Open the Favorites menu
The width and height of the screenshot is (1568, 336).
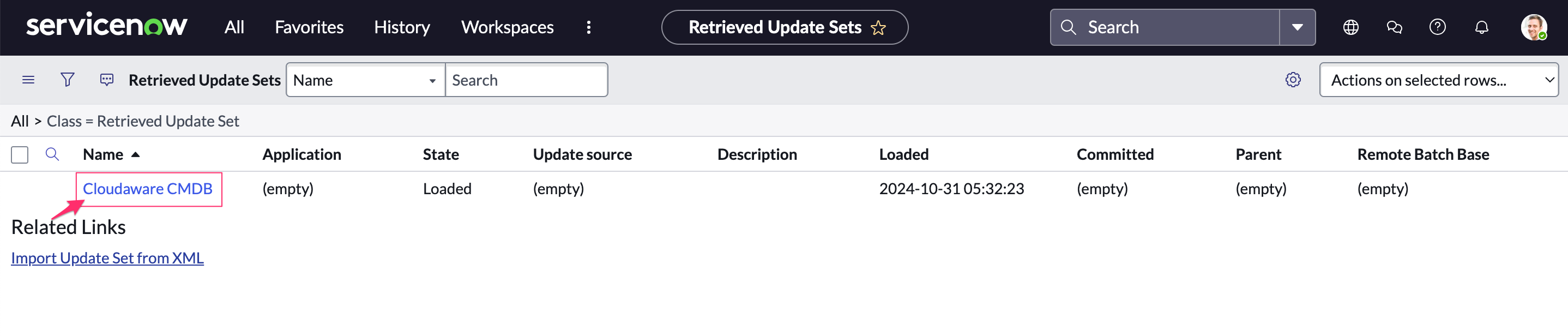click(309, 27)
